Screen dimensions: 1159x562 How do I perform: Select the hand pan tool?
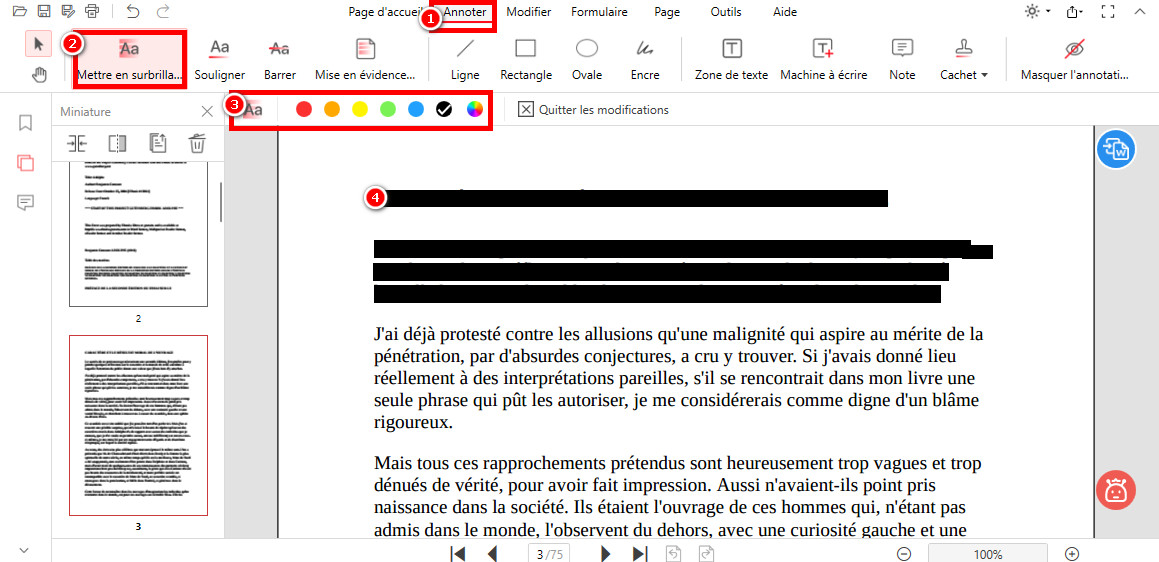pyautogui.click(x=38, y=74)
